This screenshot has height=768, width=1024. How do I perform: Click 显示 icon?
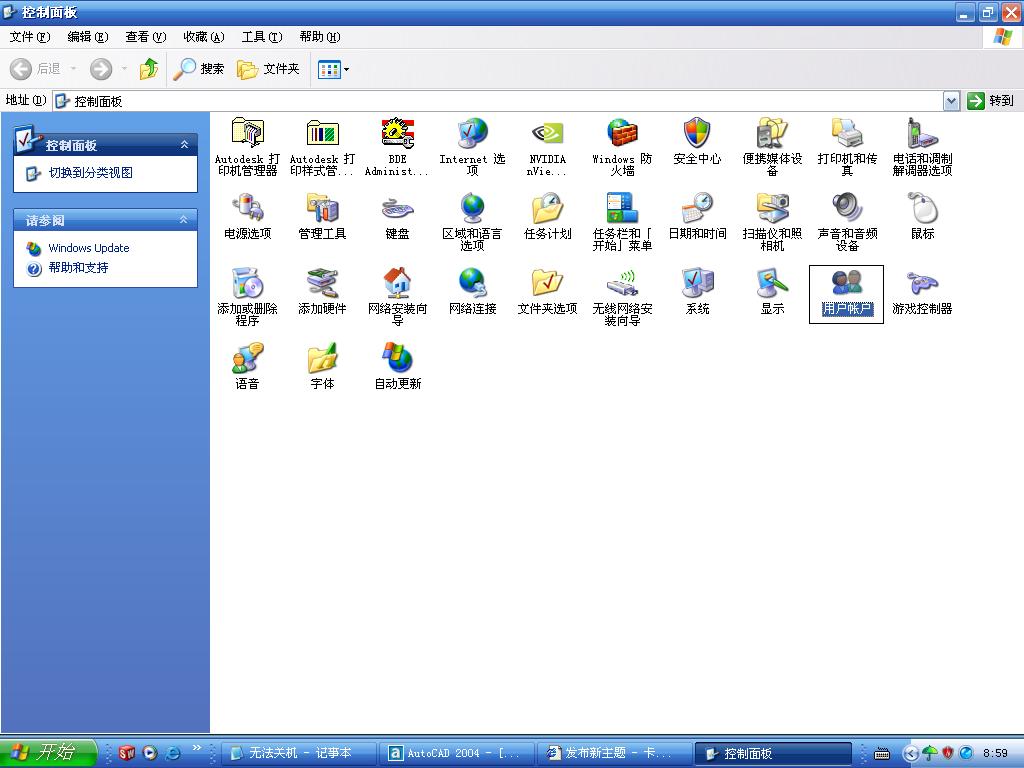(x=773, y=283)
